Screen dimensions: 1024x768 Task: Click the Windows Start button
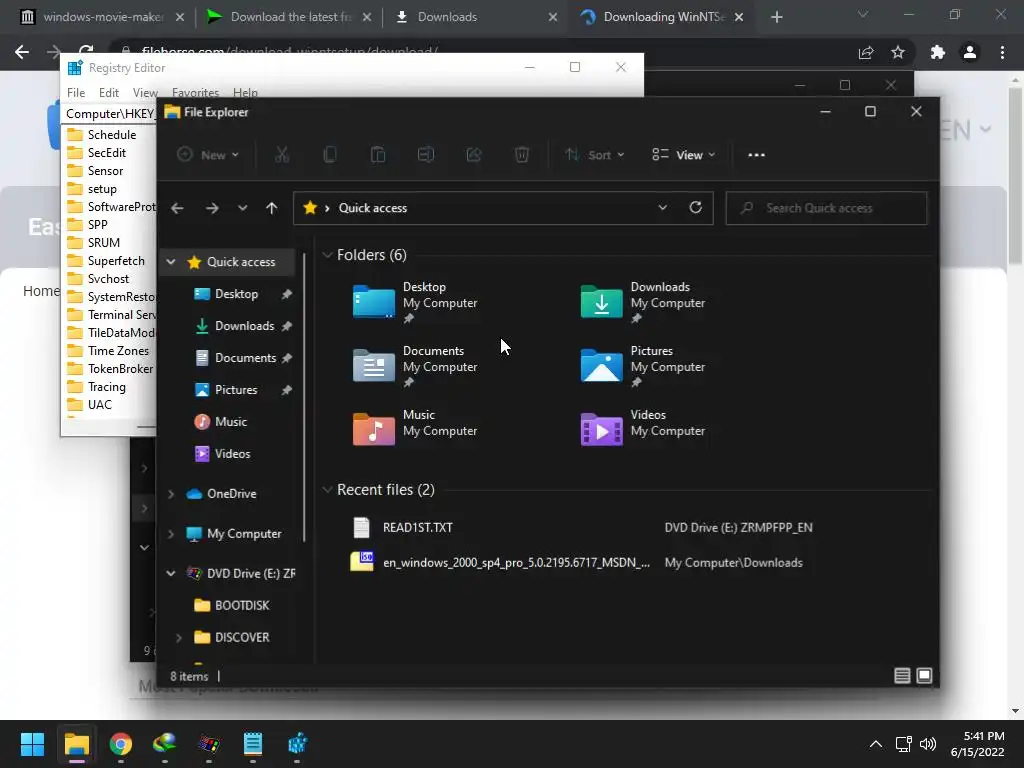(x=32, y=744)
